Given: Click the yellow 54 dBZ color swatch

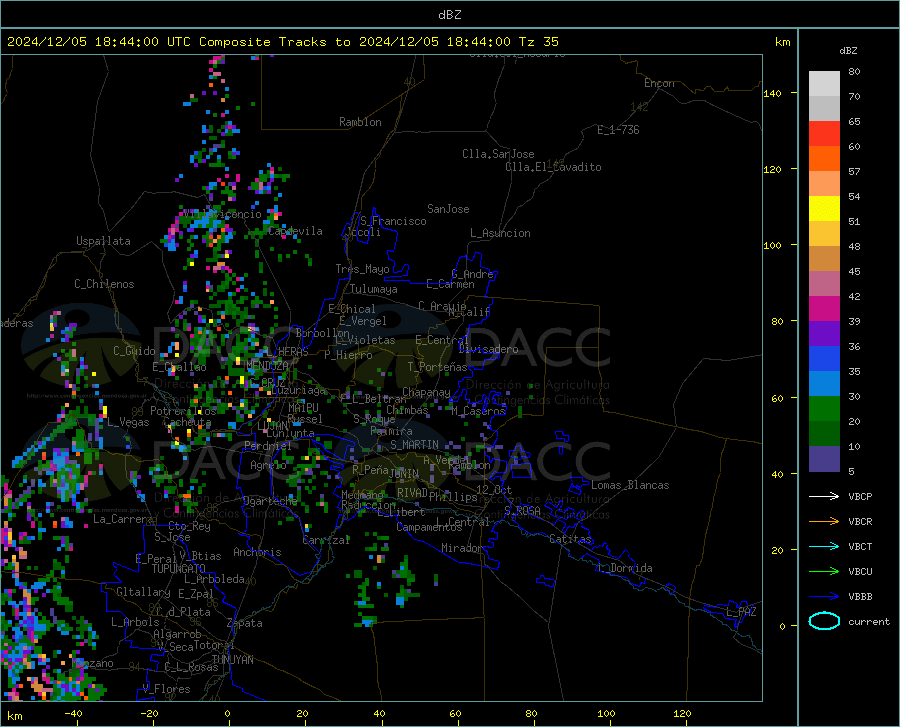Looking at the screenshot, I should click(x=824, y=209).
